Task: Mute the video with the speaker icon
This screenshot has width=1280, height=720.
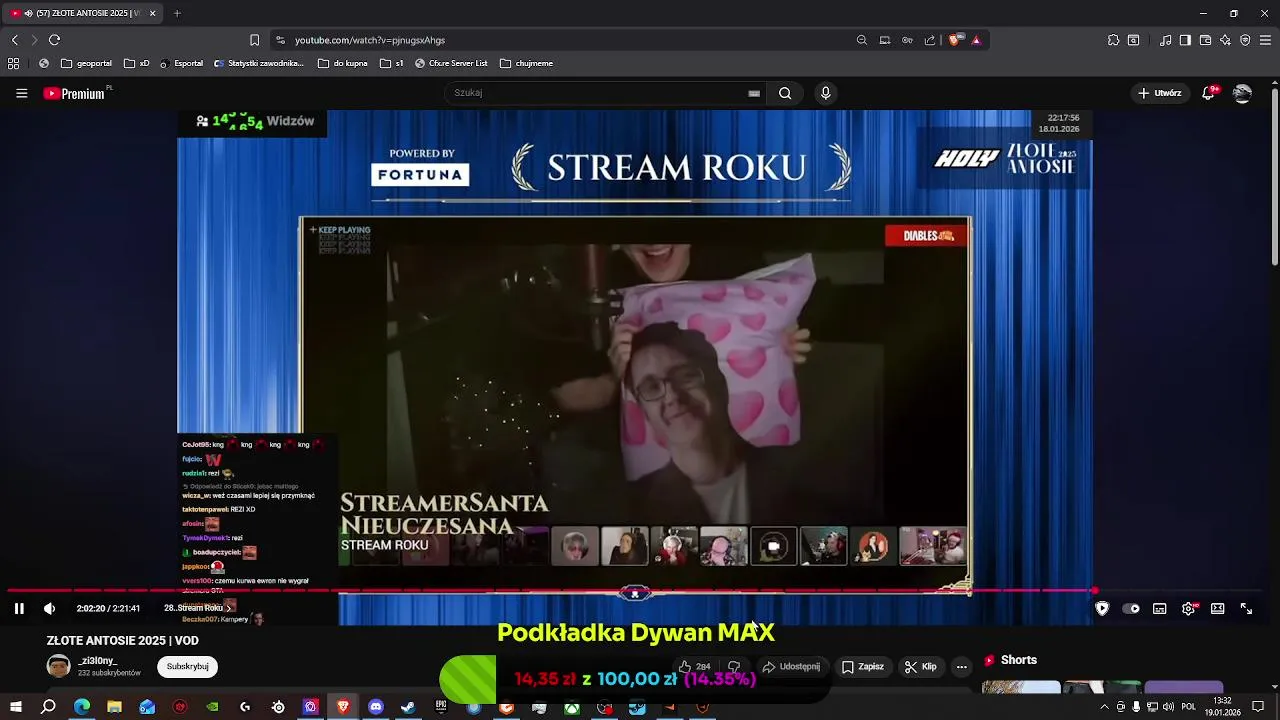Action: pos(49,608)
